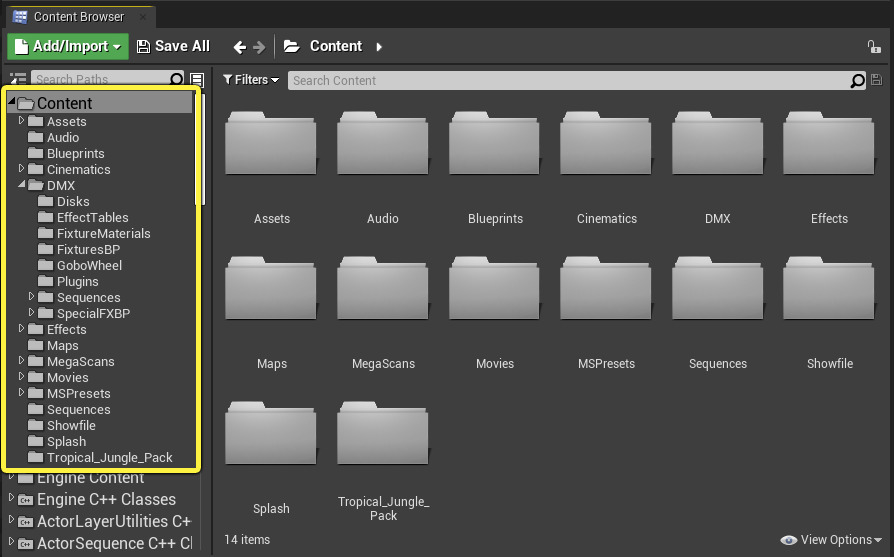Select the Blueprints folder thumbnail
This screenshot has width=894, height=557.
click(x=494, y=144)
